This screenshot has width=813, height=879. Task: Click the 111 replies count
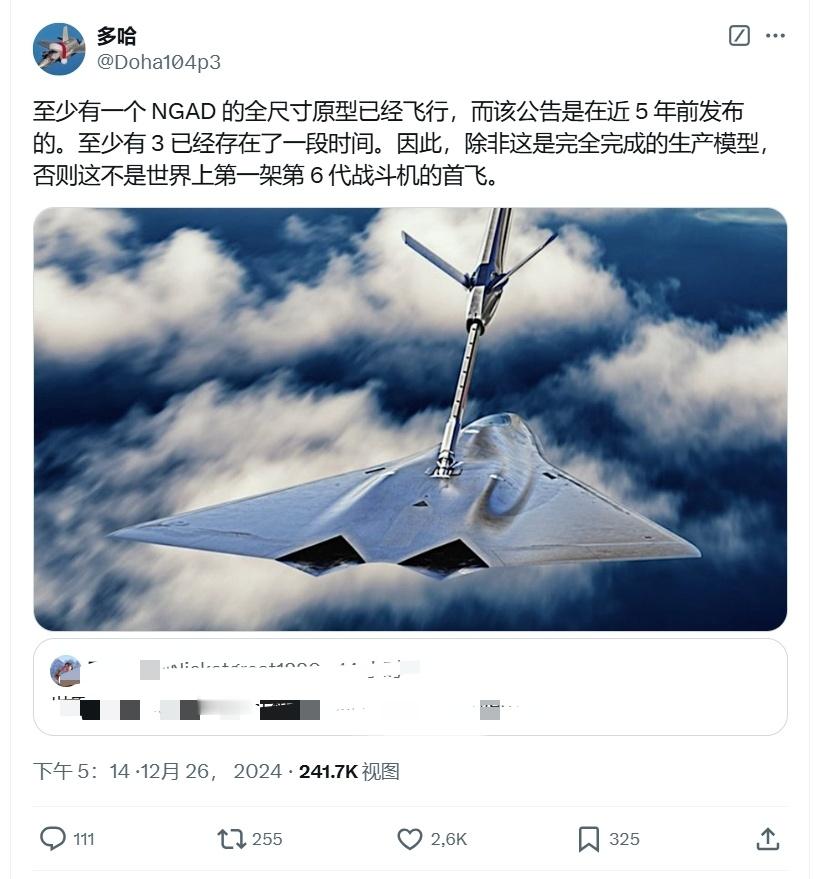click(x=84, y=839)
